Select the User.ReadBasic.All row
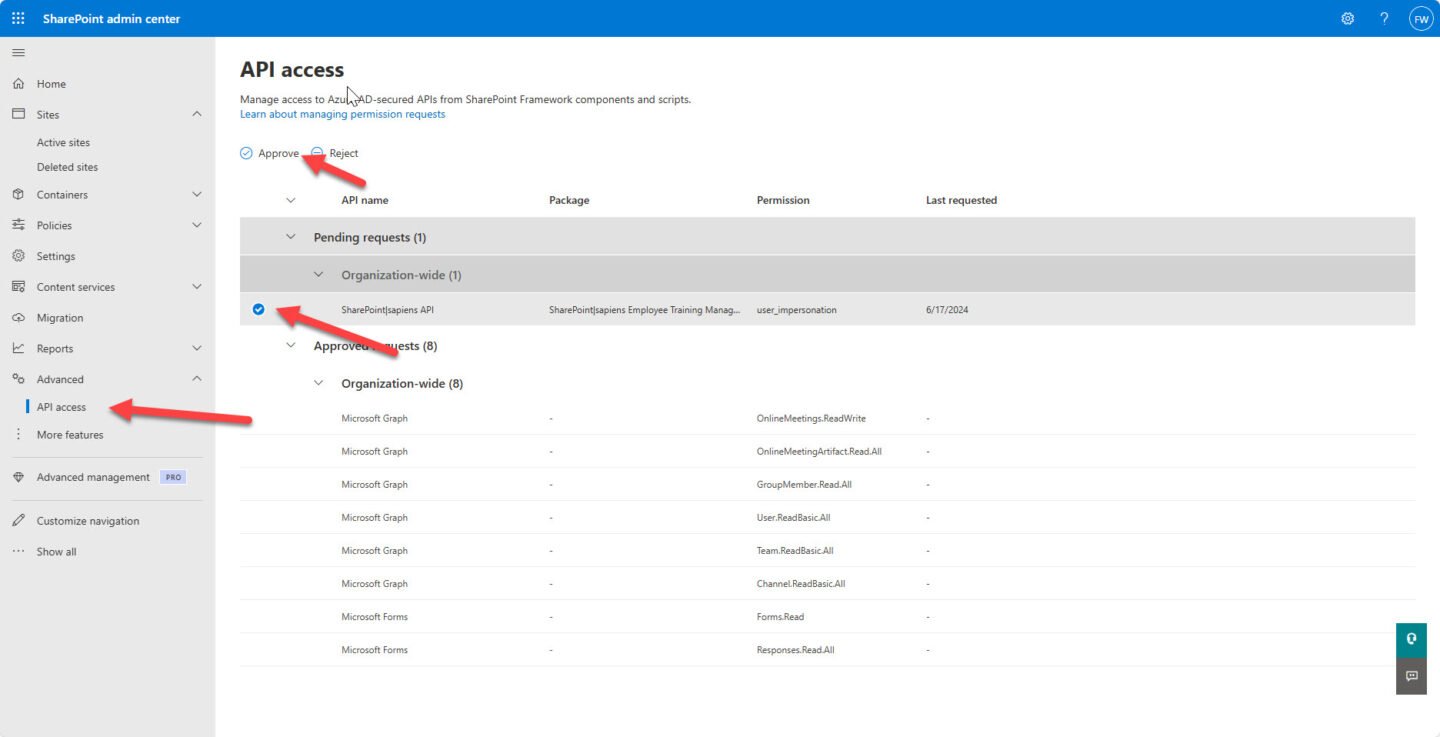1440x737 pixels. 827,517
